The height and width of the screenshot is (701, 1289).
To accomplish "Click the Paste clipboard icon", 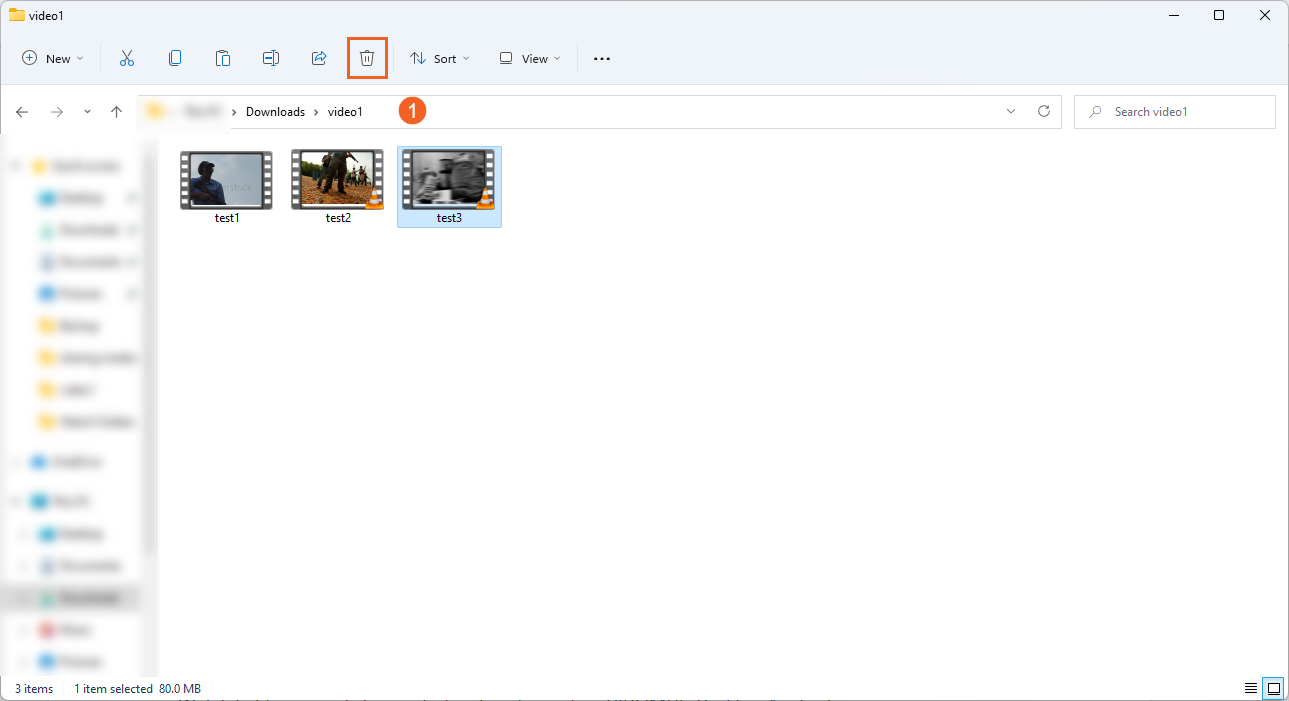I will (x=223, y=59).
